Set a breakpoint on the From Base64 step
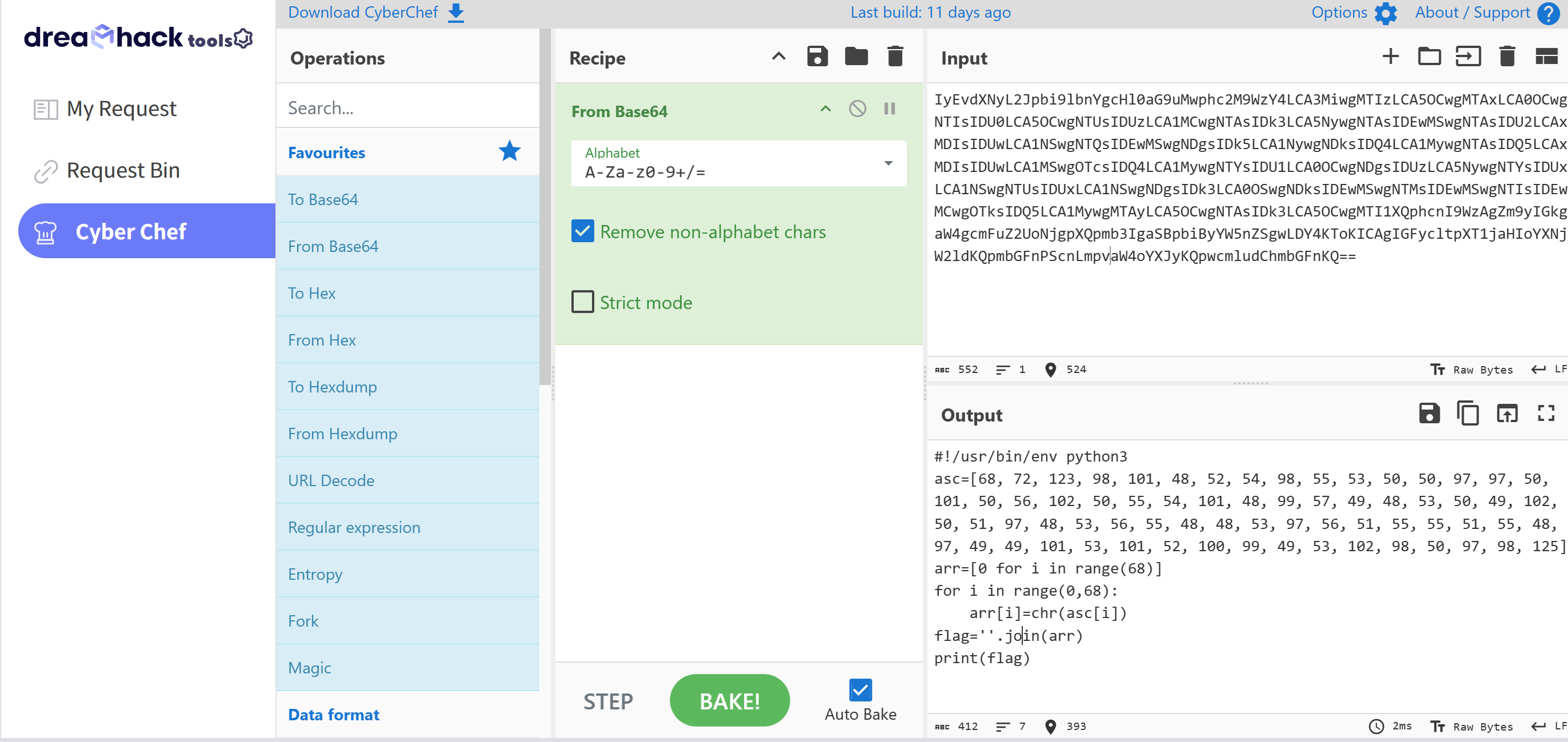Screen dimensions: 1568x742 click(889, 109)
